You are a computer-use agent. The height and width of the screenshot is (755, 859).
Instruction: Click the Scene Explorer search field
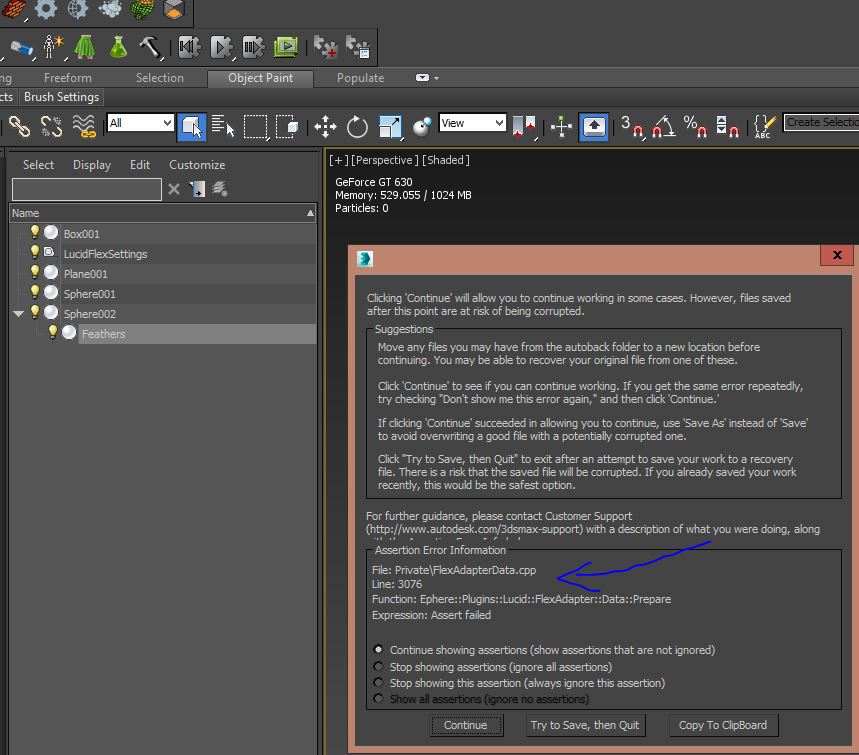(x=86, y=189)
